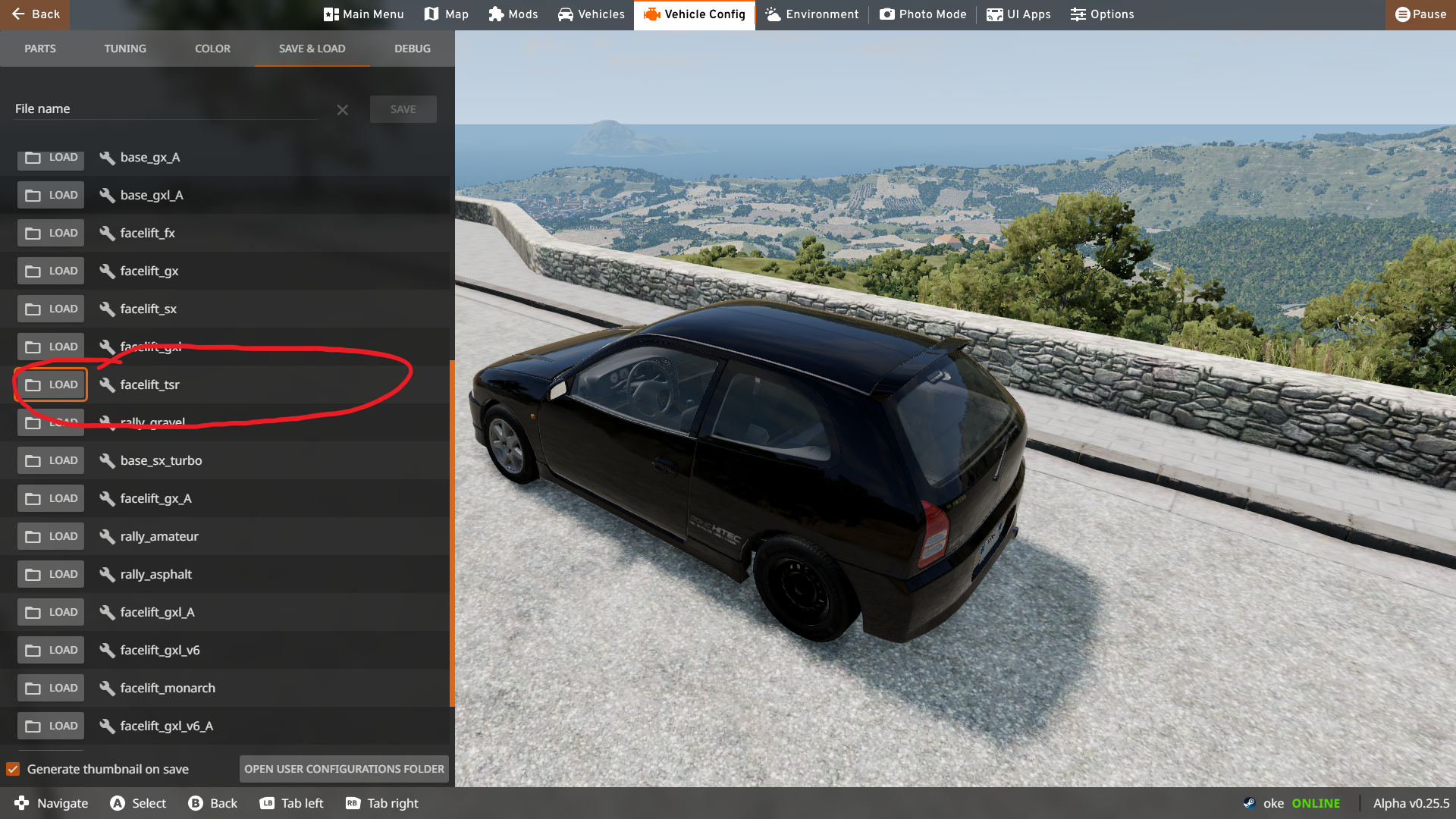
Task: Click the A Select hint icon
Action: pos(117,803)
